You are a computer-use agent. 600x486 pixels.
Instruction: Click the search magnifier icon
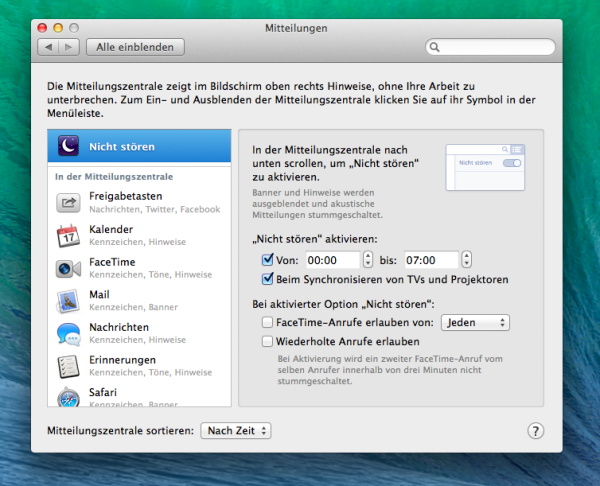pyautogui.click(x=434, y=47)
